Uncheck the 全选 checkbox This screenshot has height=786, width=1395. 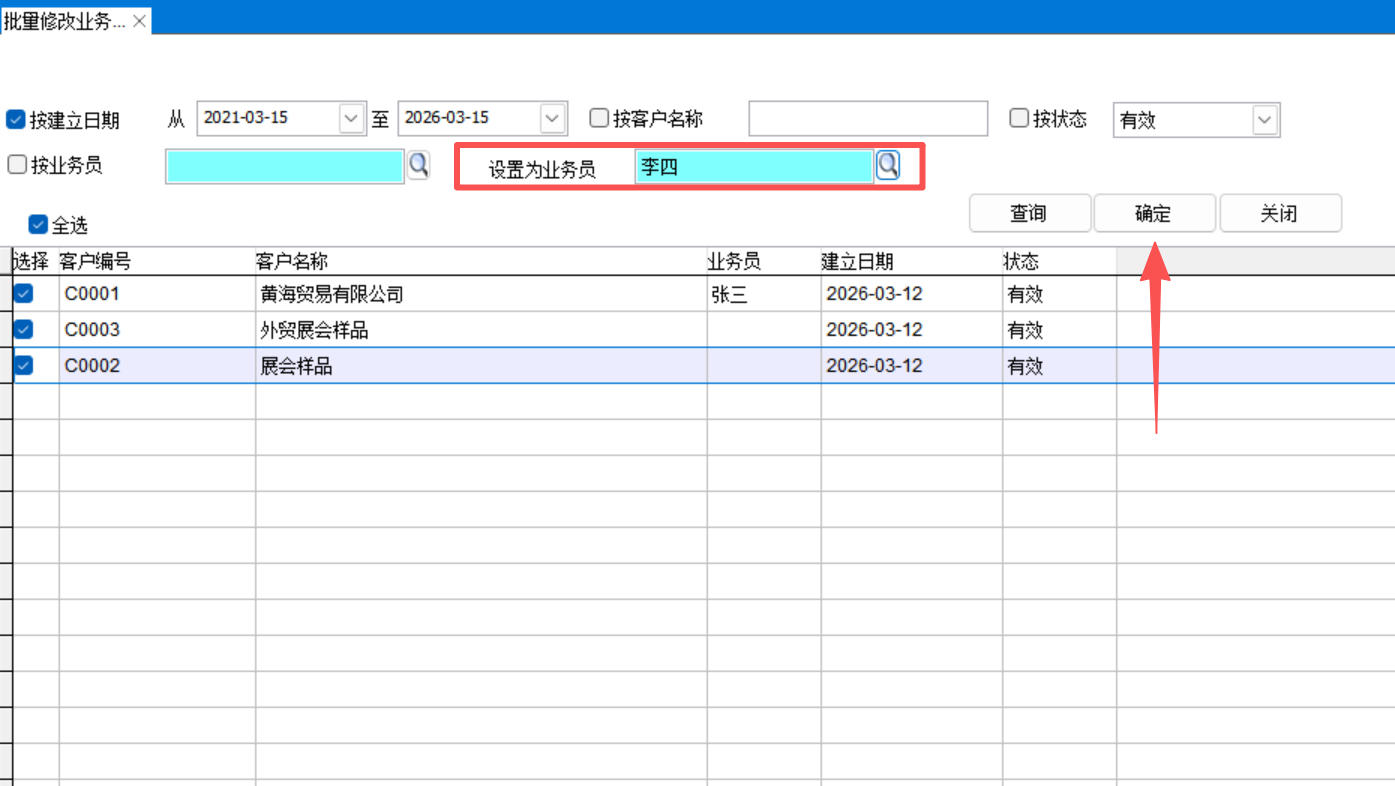39,225
